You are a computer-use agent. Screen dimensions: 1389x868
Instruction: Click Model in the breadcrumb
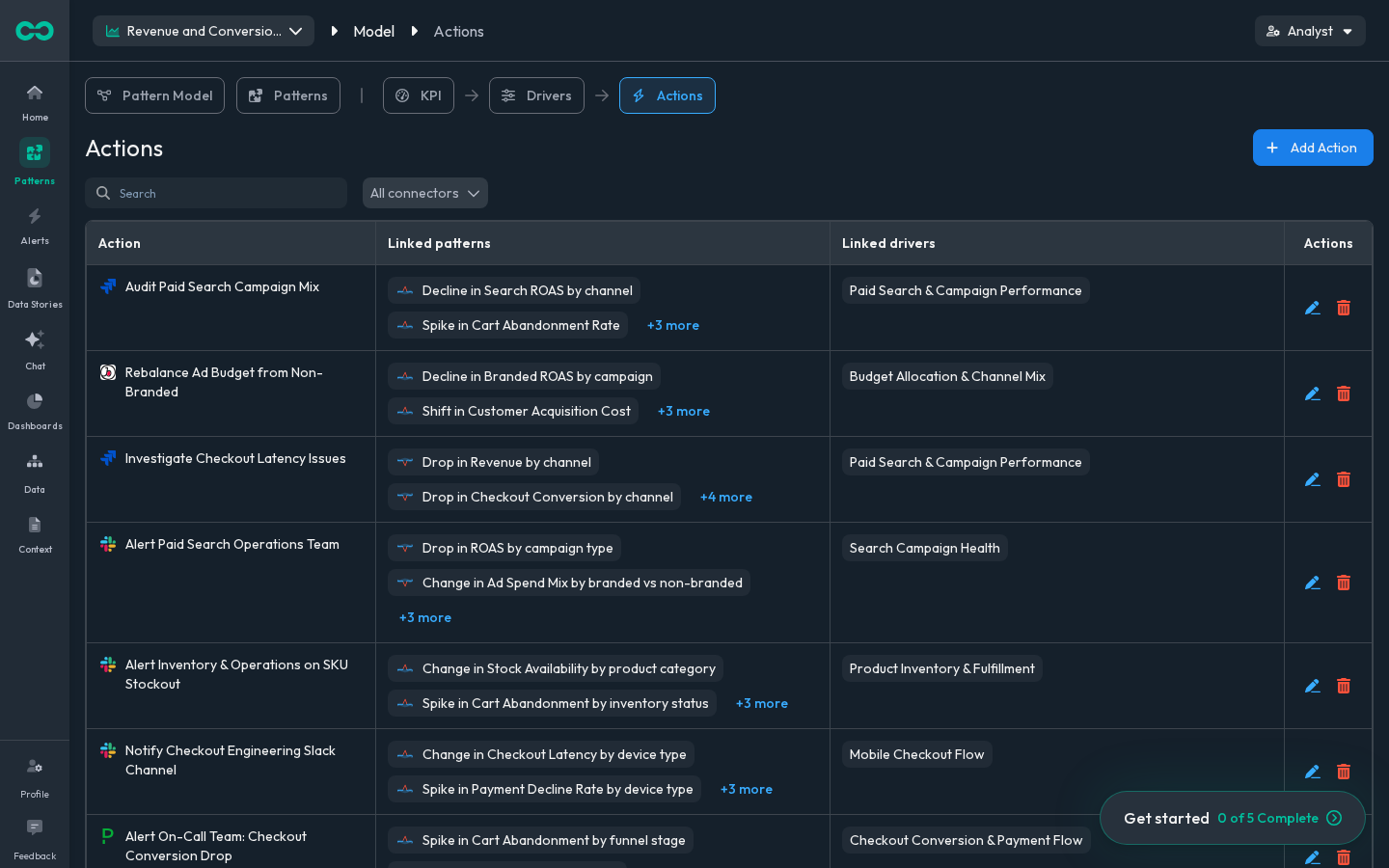point(374,31)
